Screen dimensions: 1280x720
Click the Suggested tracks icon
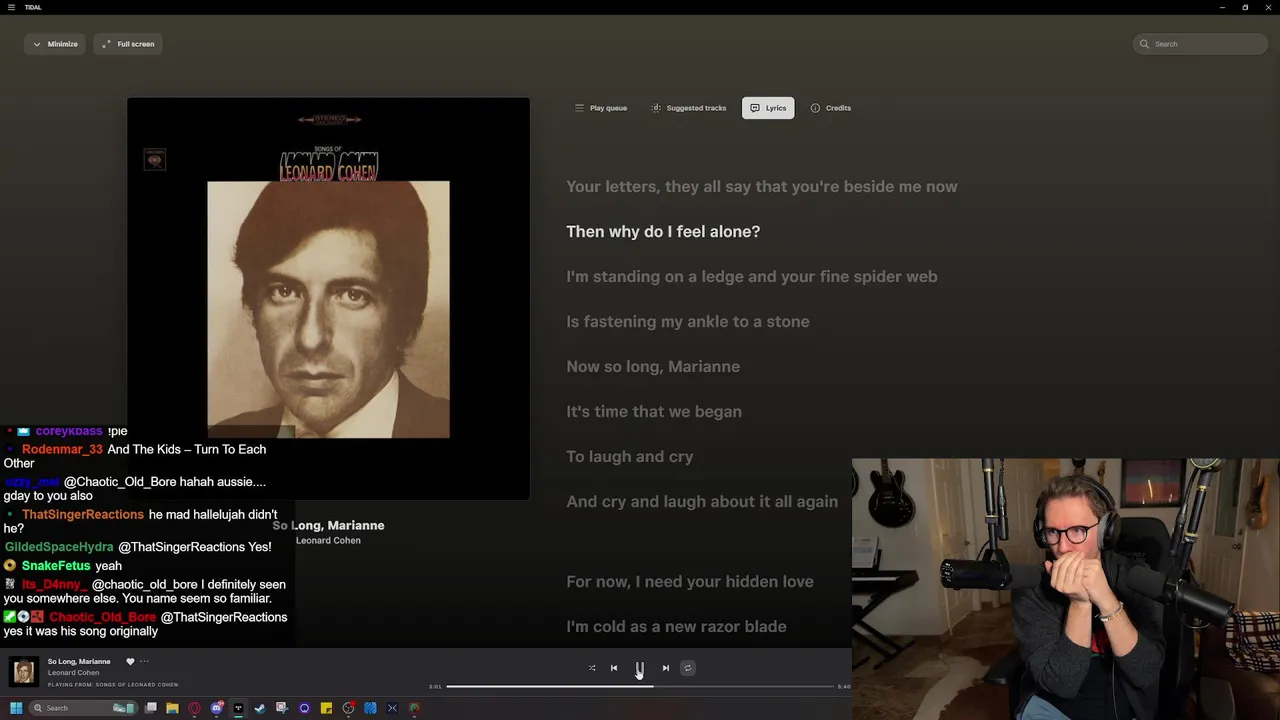[x=656, y=108]
